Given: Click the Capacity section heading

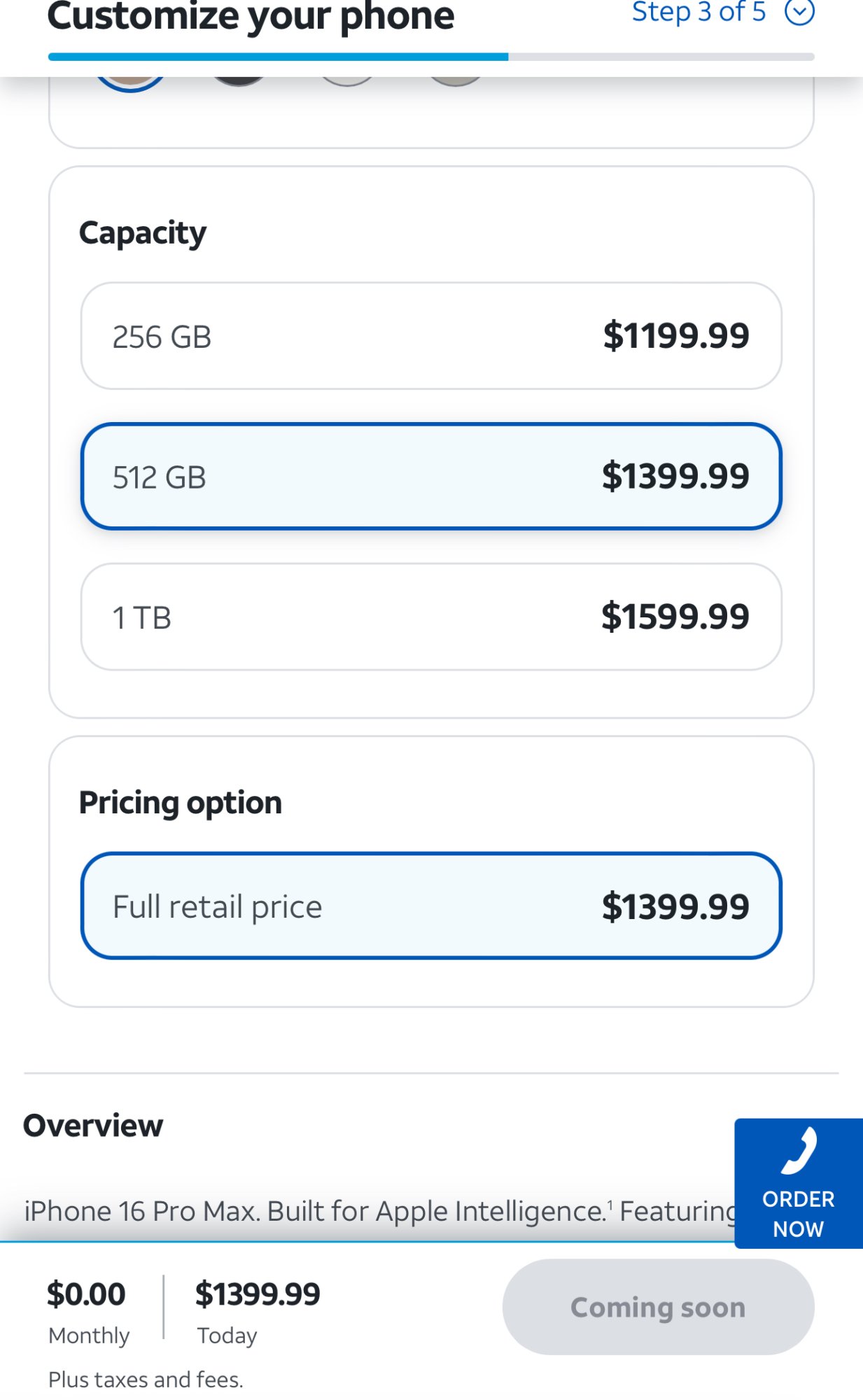Looking at the screenshot, I should pos(143,233).
